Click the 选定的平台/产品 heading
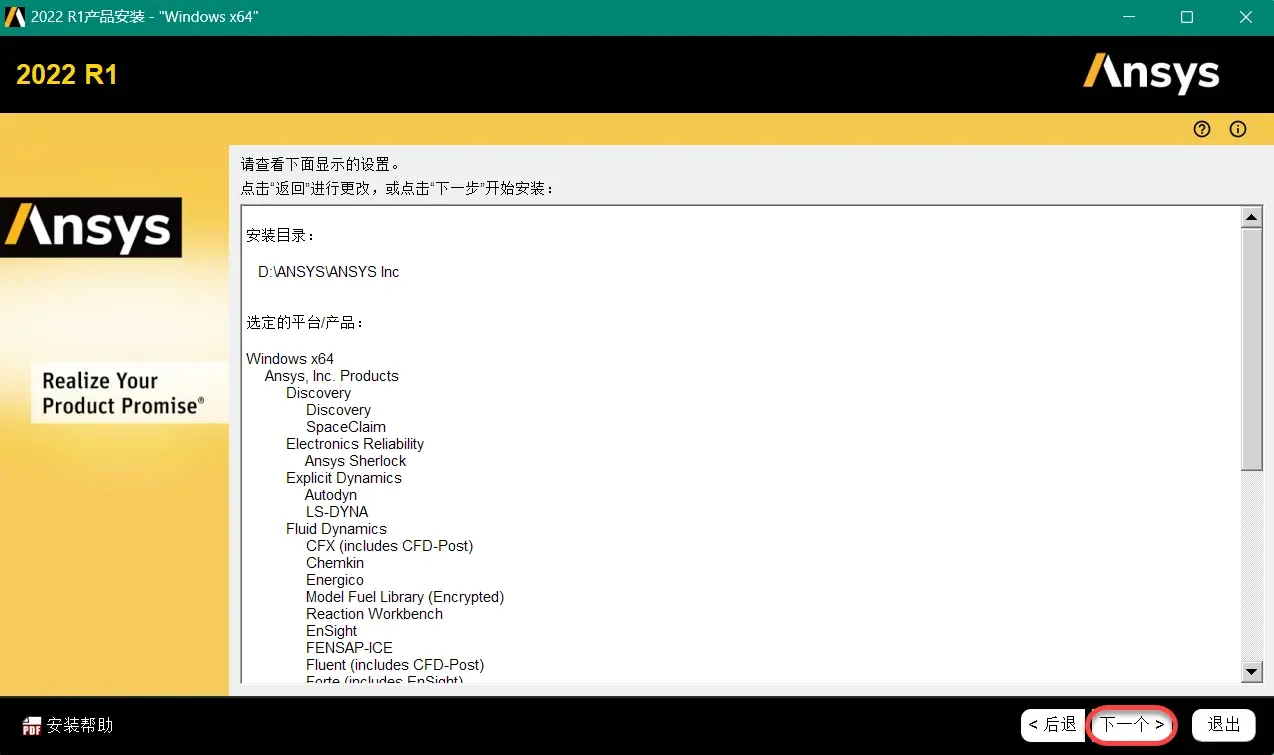Viewport: 1274px width, 755px height. tap(305, 323)
